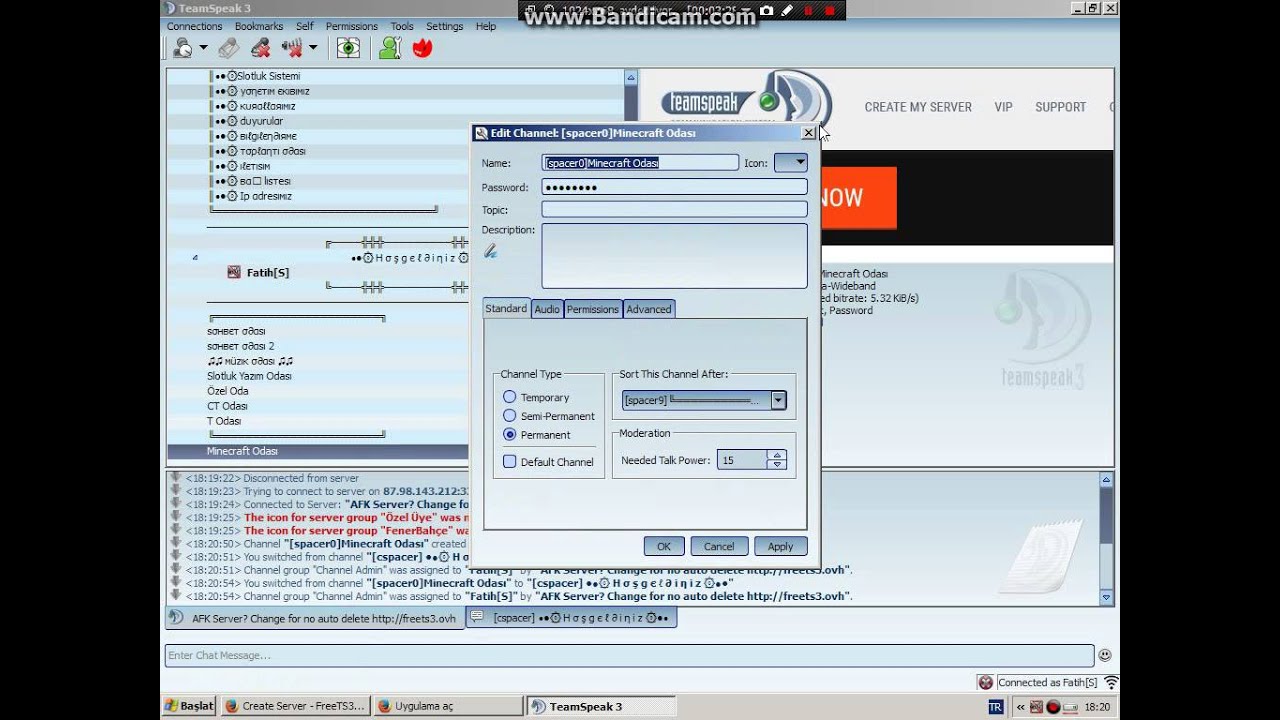
Task: Close the Edit Channel dialog
Action: [808, 133]
